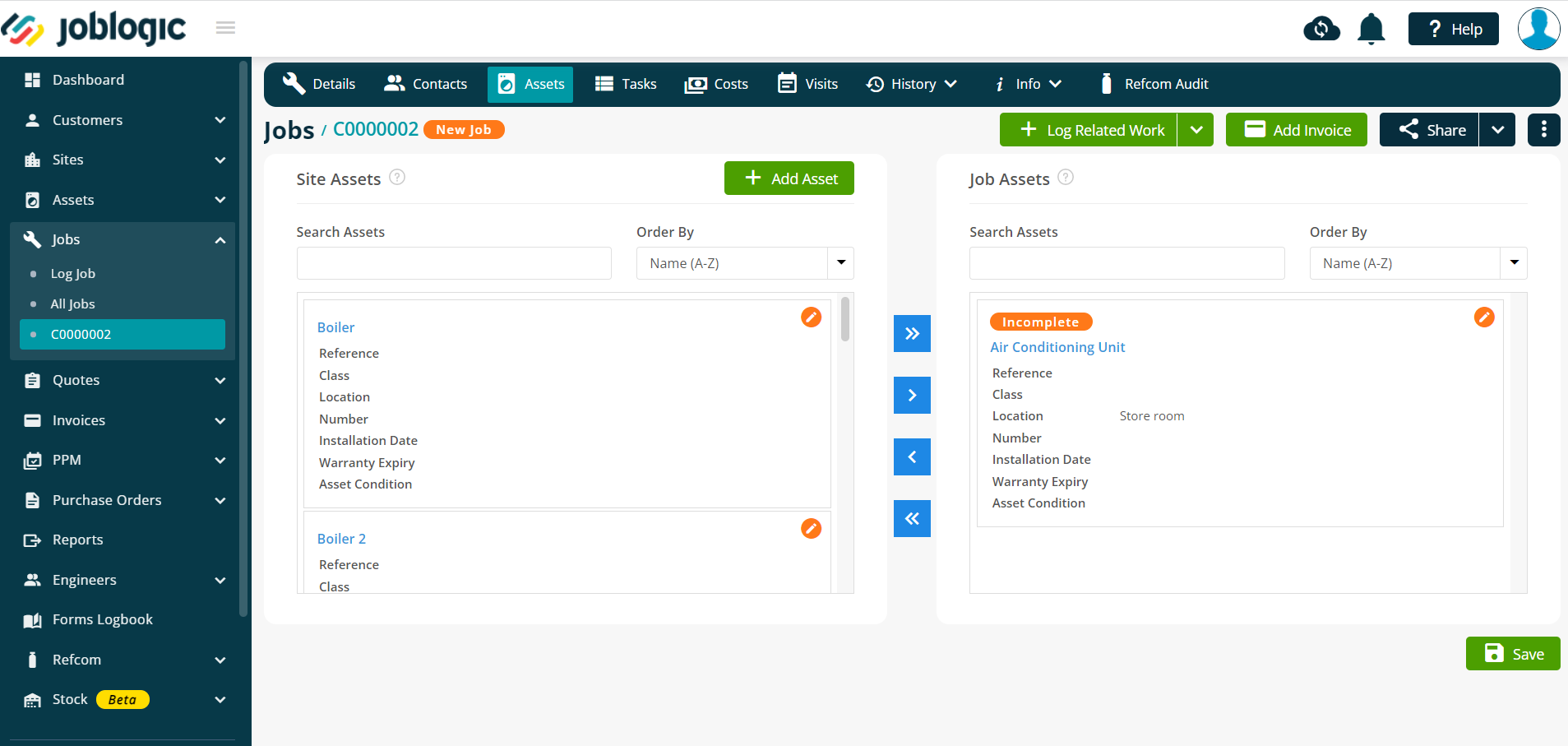This screenshot has height=746, width=1568.
Task: Click the Add Asset button
Action: coord(789,178)
